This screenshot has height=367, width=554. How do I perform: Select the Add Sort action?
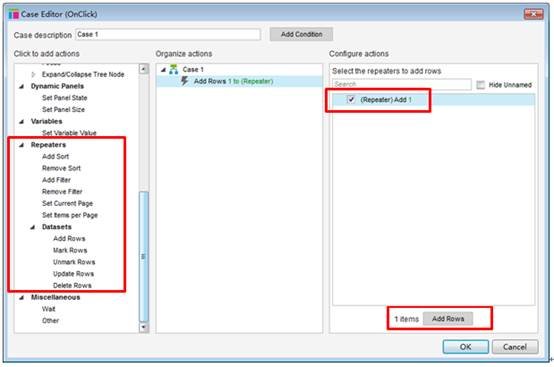[x=55, y=156]
